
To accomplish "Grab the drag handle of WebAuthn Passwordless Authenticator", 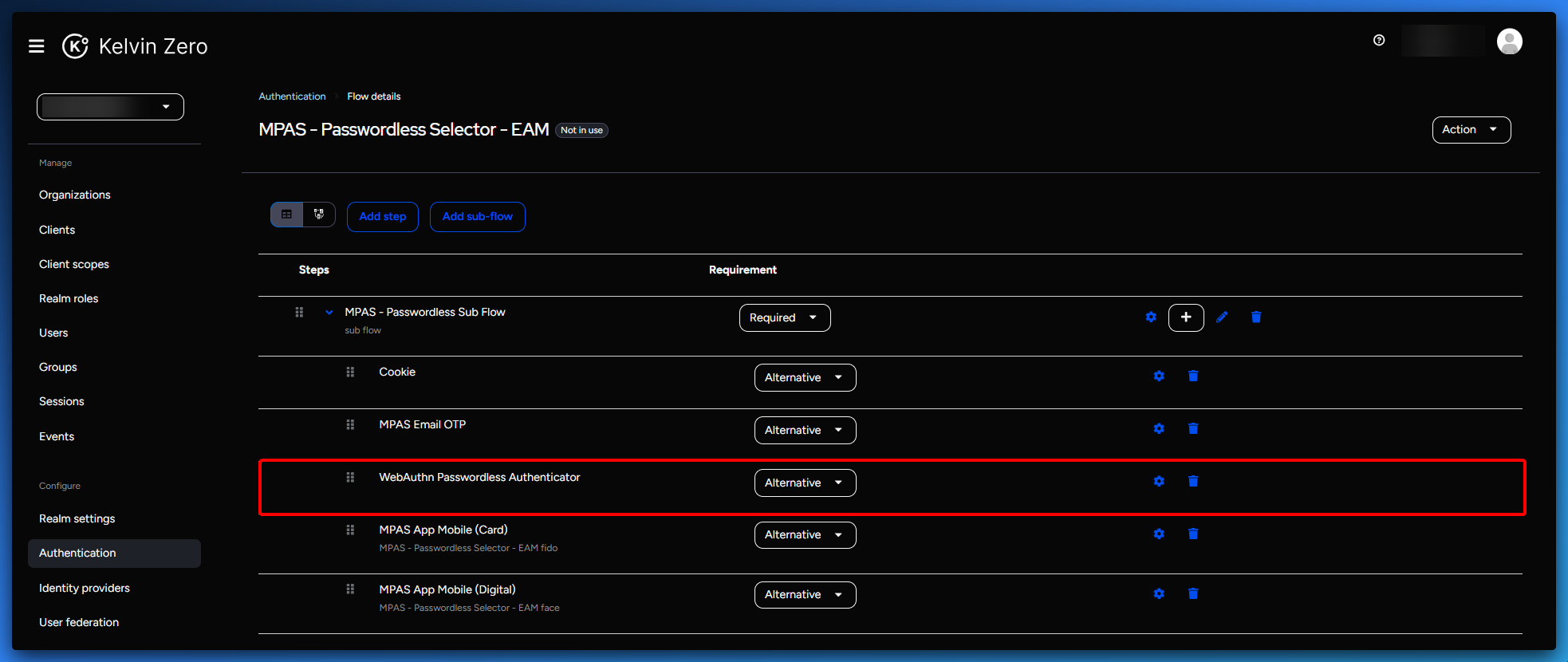I will [350, 477].
